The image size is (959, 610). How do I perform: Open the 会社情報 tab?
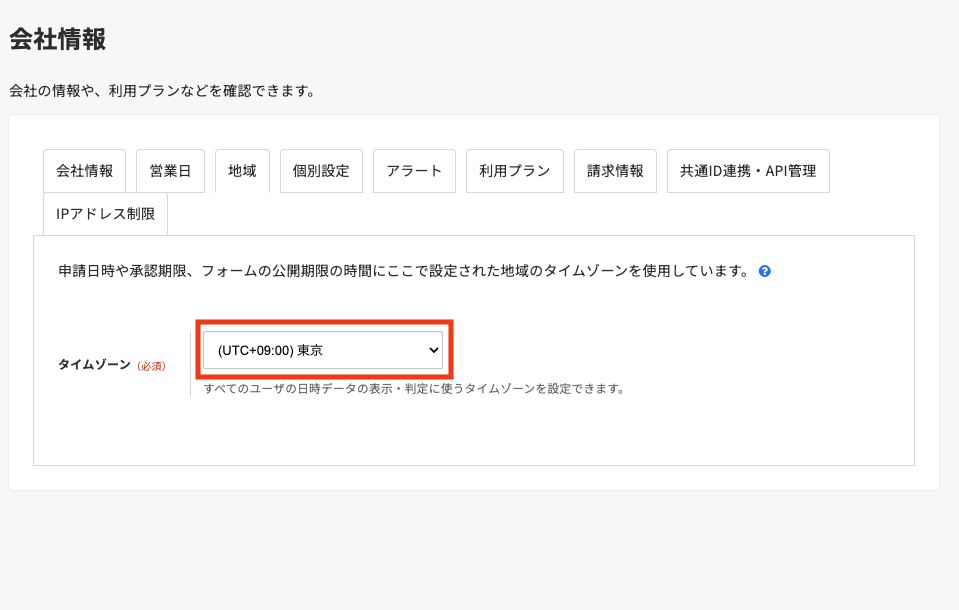(84, 171)
